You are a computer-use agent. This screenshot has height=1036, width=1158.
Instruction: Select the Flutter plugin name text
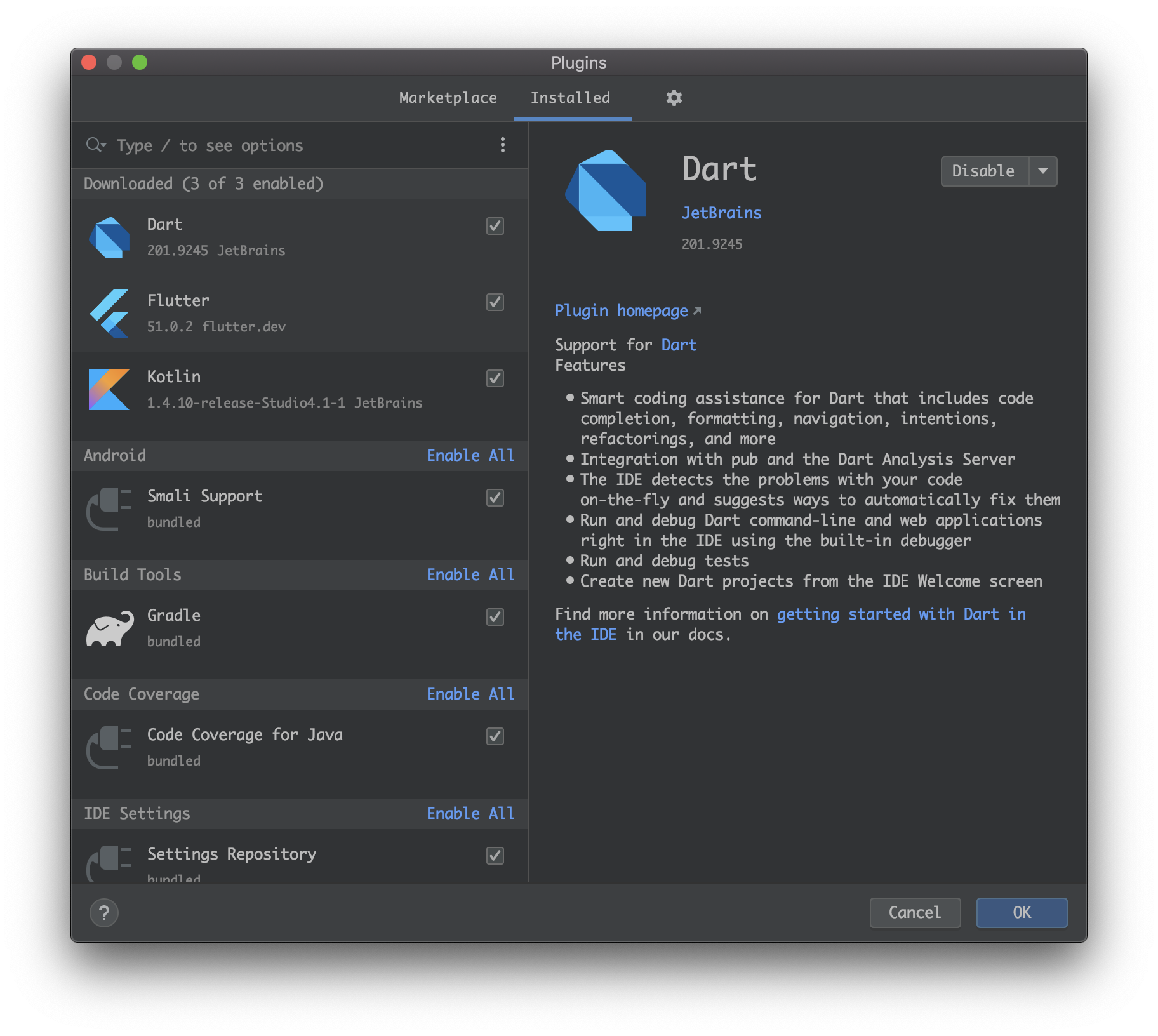tap(178, 301)
